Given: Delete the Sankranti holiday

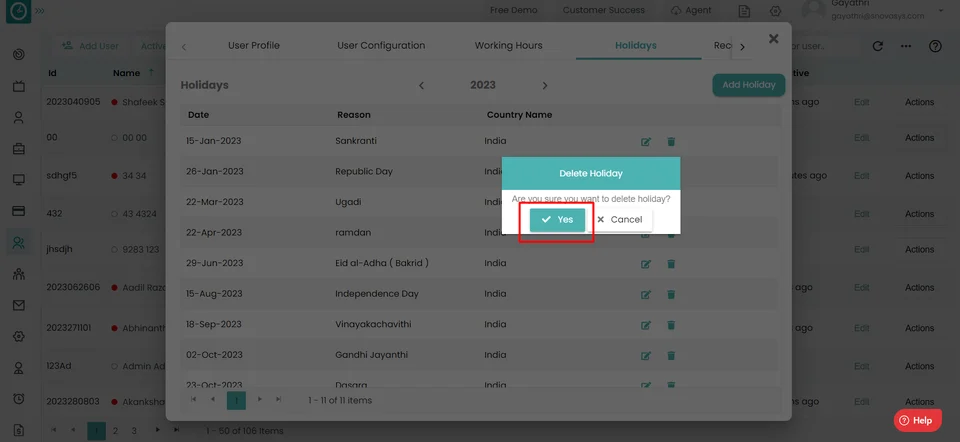Looking at the screenshot, I should tap(671, 141).
